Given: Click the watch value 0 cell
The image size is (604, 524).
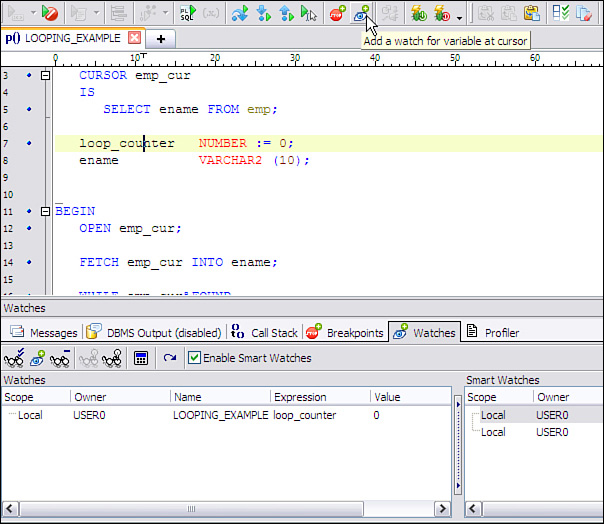Looking at the screenshot, I should coord(376,415).
